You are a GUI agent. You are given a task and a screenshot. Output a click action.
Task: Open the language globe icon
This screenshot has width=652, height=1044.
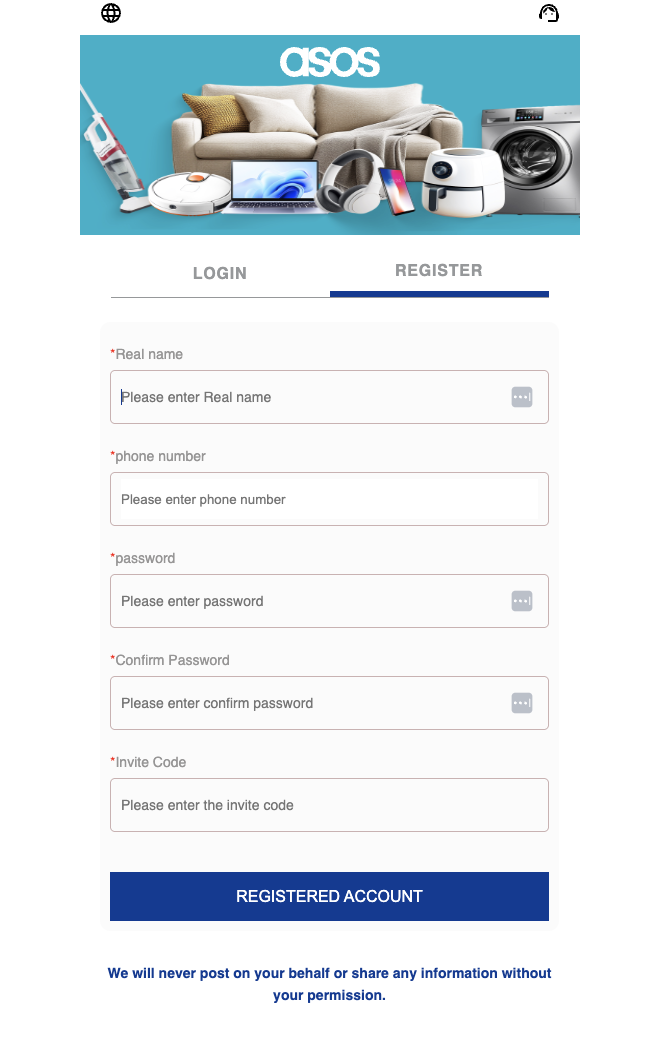(111, 13)
